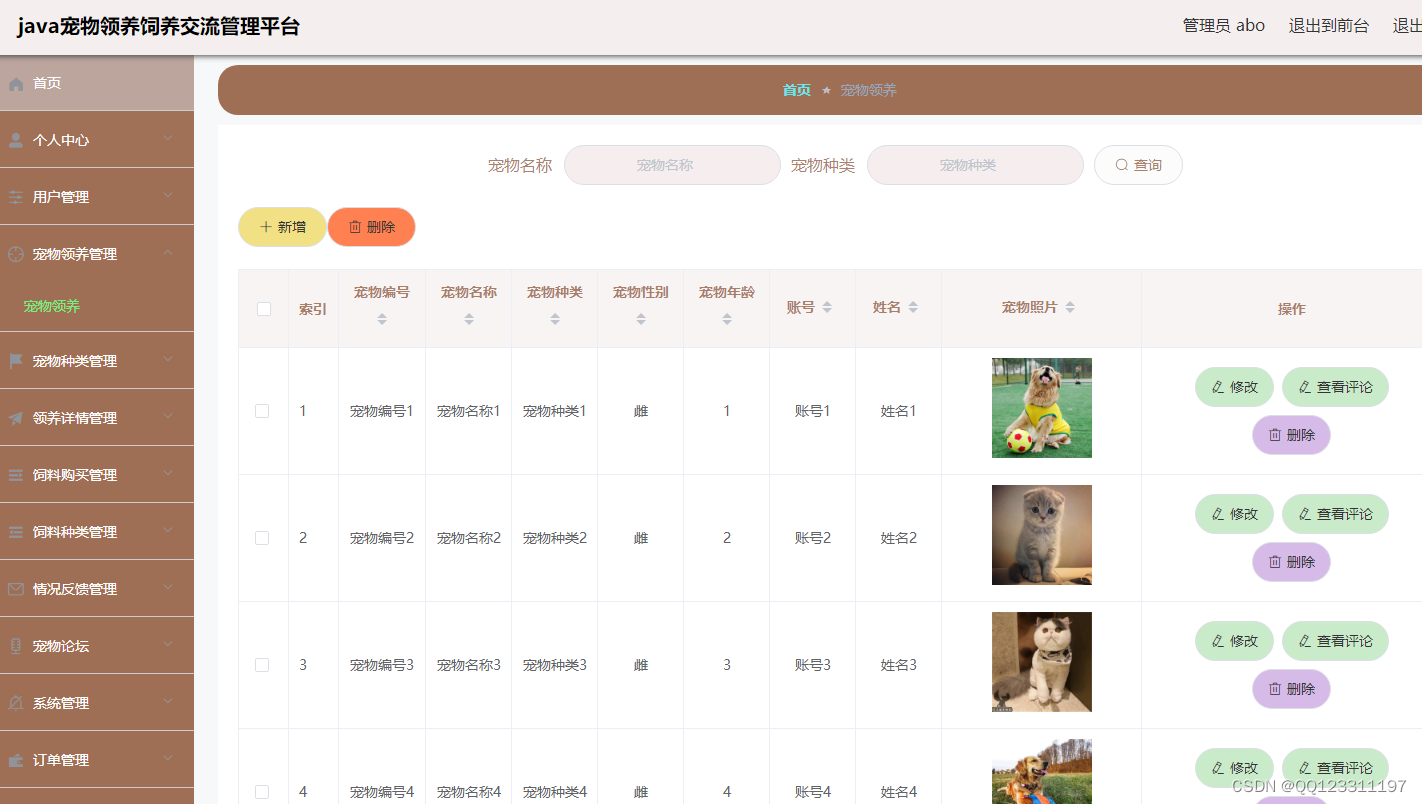Viewport: 1422px width, 804px height.
Task: Click the 用户管理 sidebar icon
Action: click(14, 196)
